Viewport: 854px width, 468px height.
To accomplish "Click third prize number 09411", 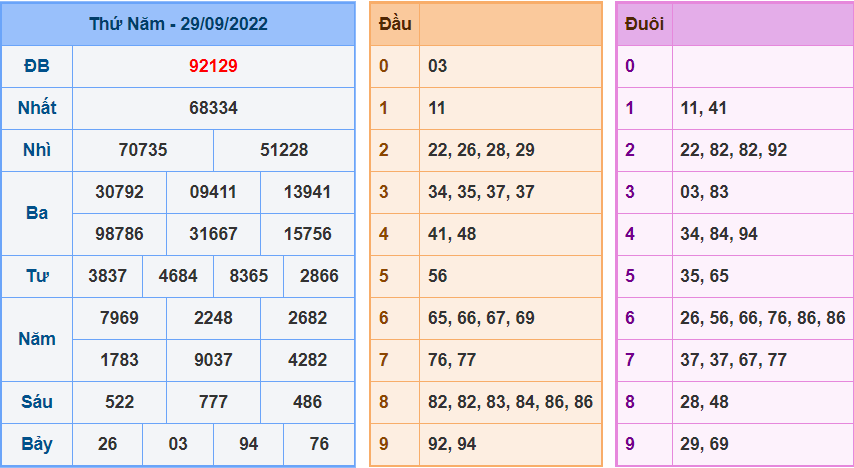I will pos(213,192).
